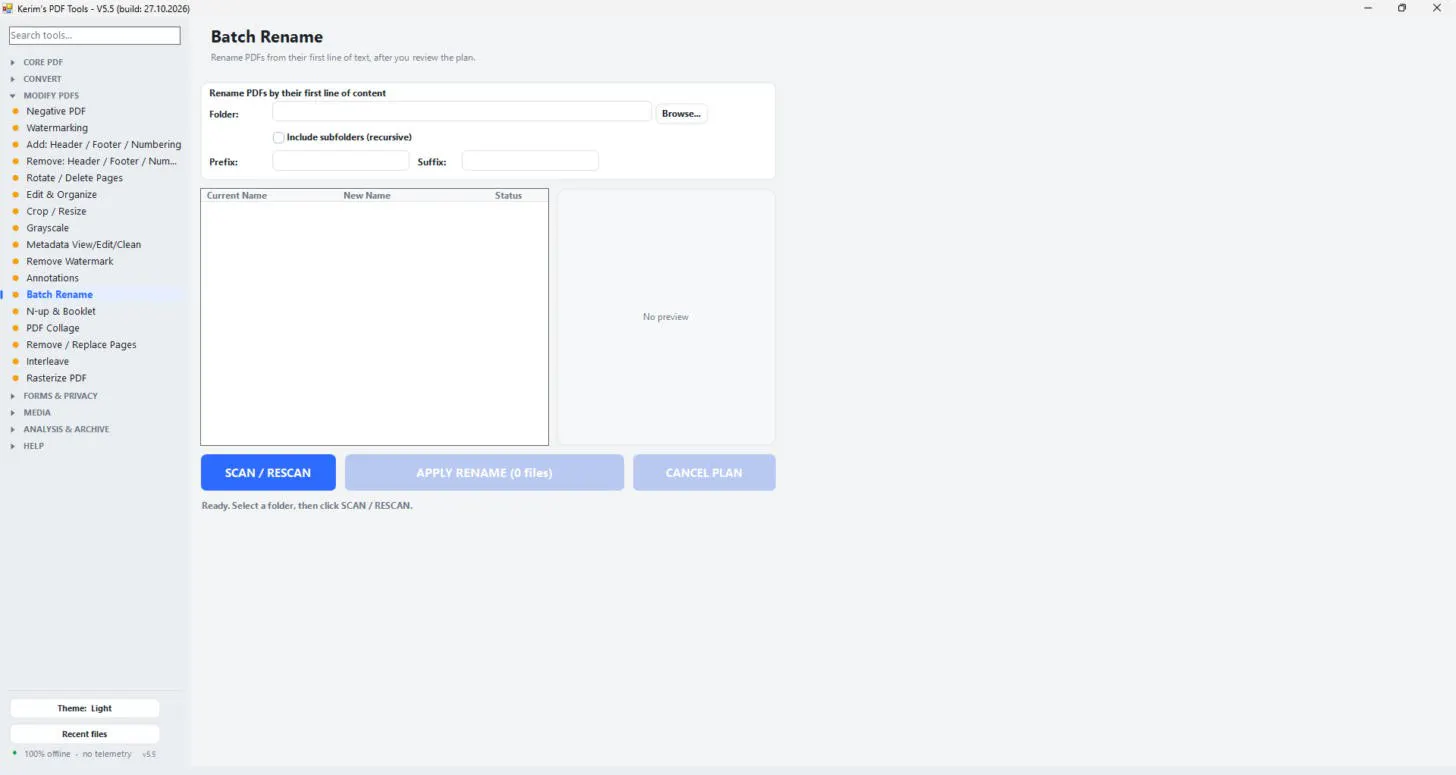
Task: Open Remove / Replace Pages tool
Action: click(x=82, y=345)
